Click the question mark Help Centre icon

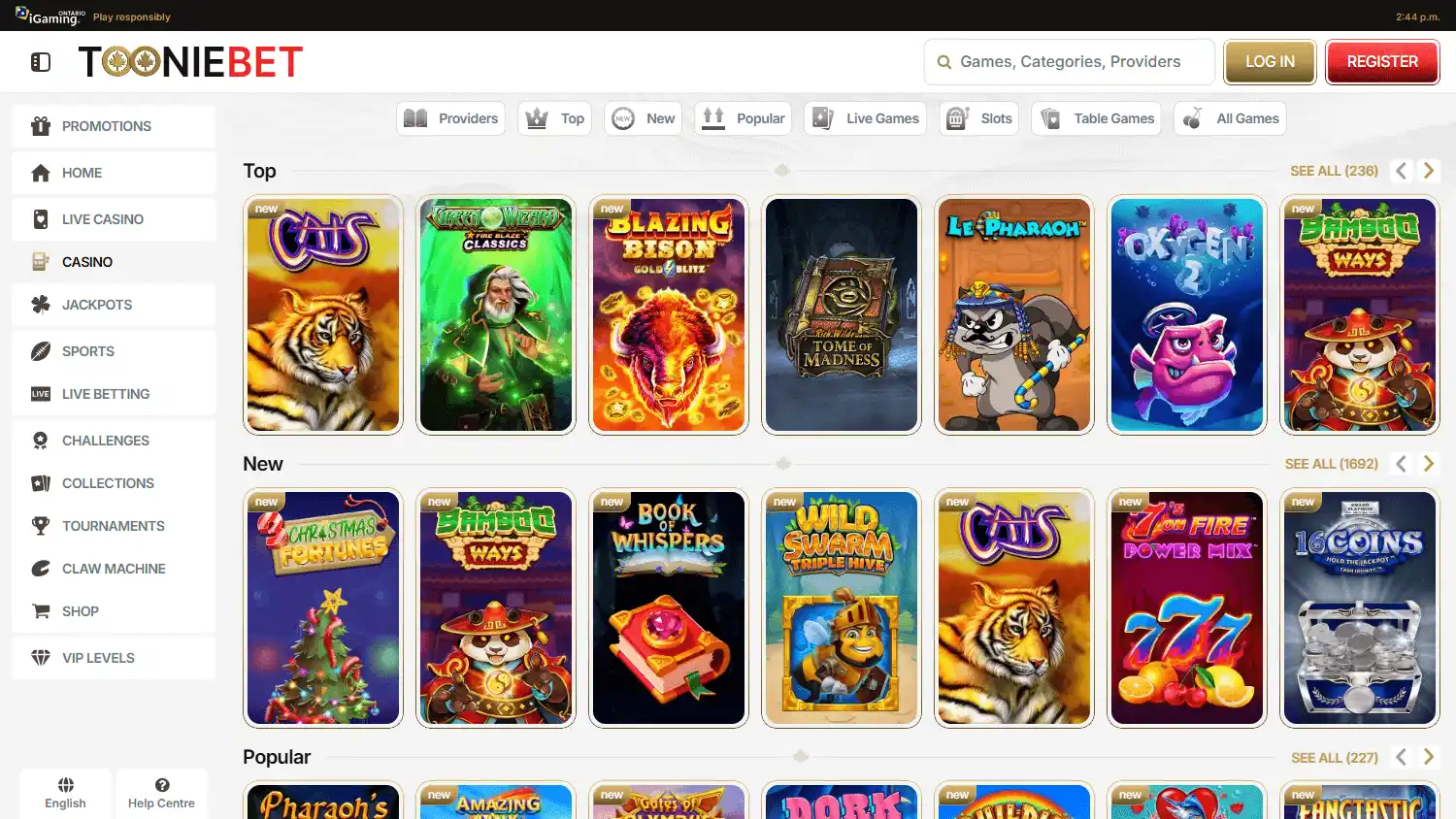point(162,785)
